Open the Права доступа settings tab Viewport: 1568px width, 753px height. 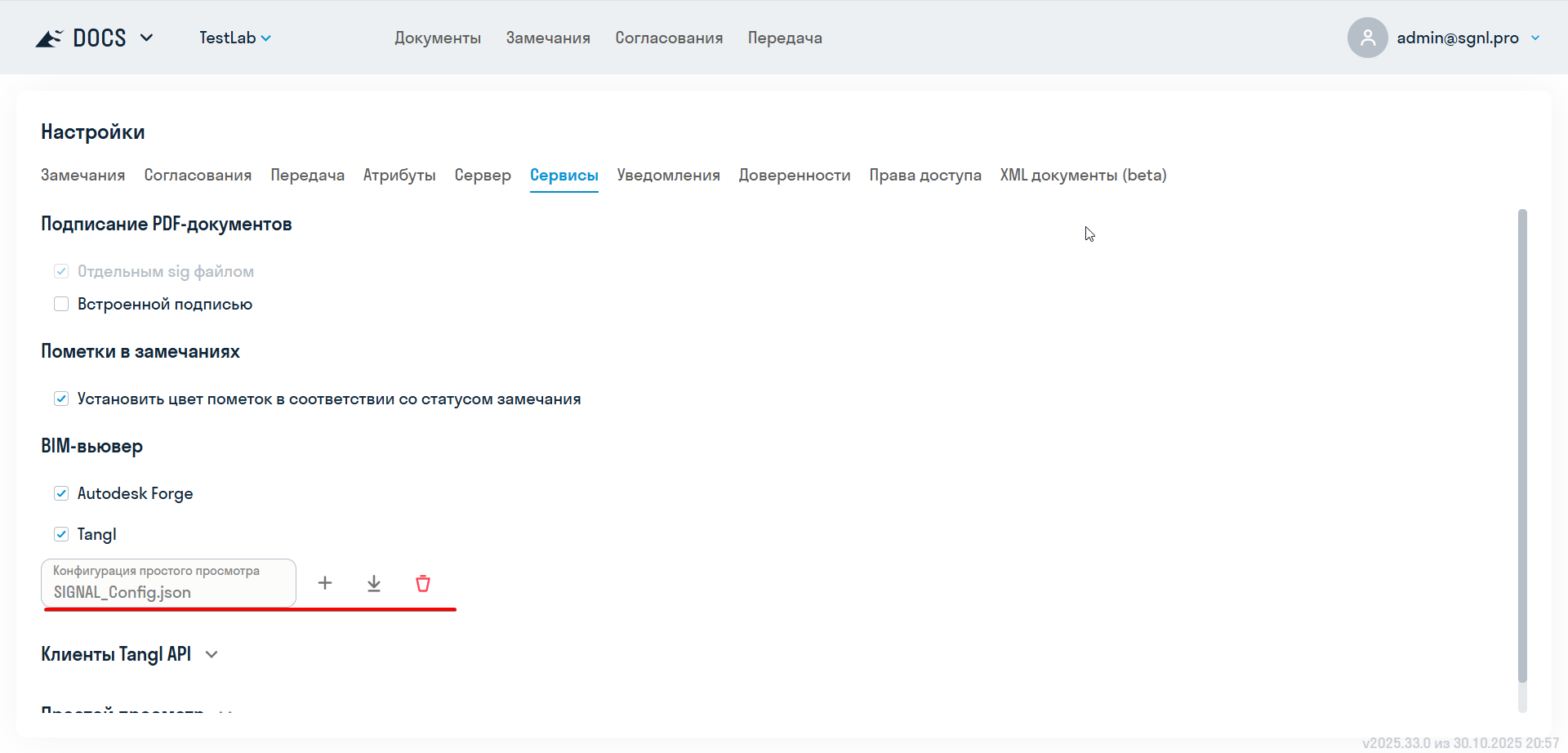925,175
